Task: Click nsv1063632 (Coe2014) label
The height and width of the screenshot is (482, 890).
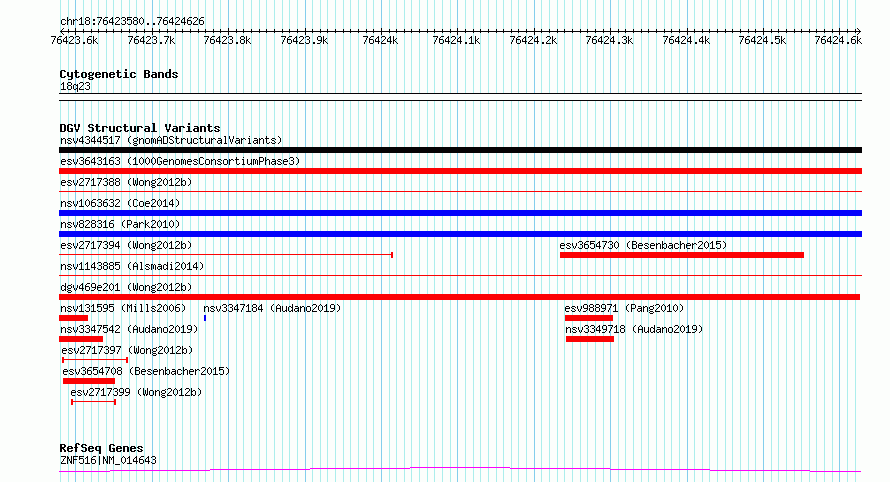Action: tap(120, 203)
